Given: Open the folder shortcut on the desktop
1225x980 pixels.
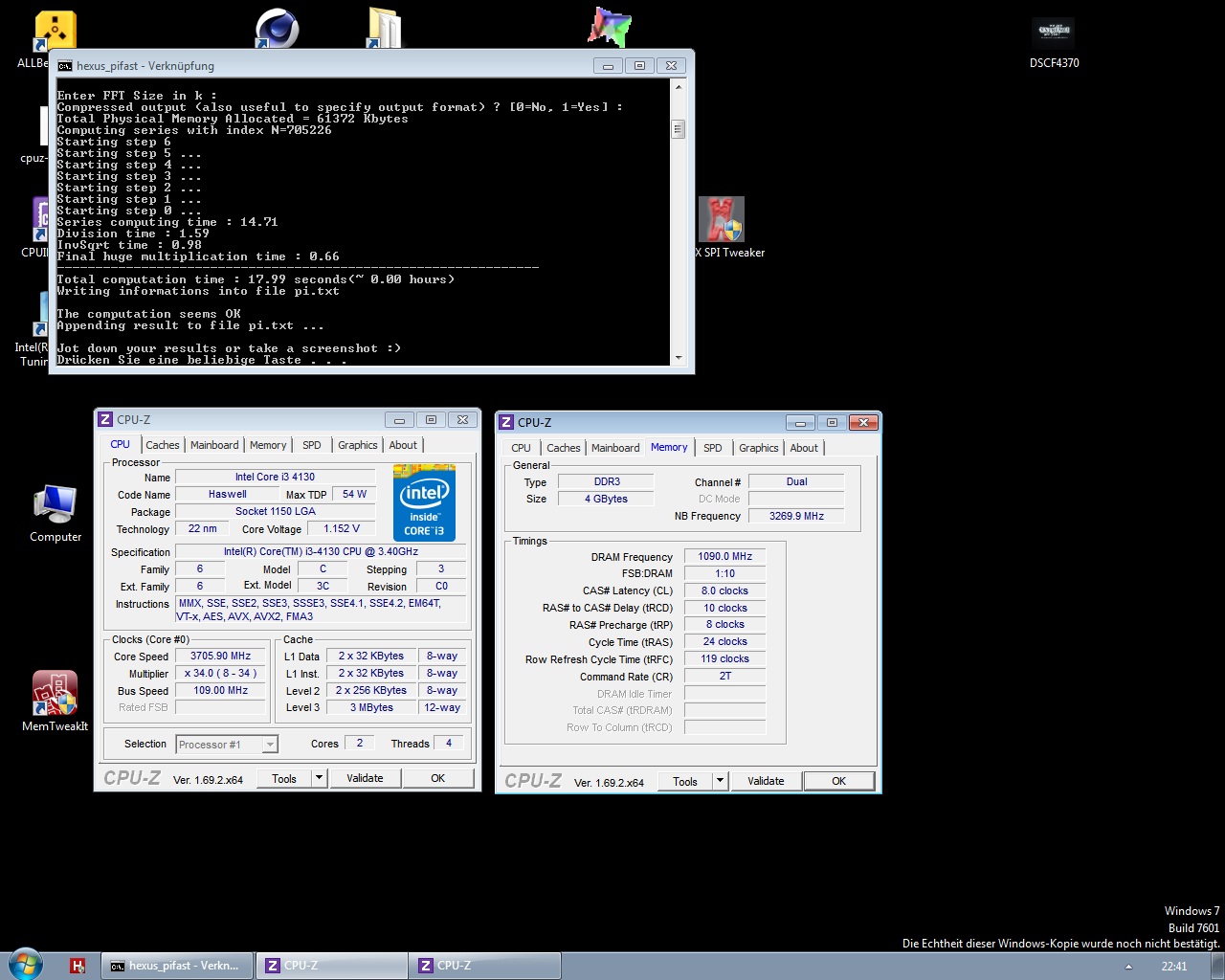Looking at the screenshot, I should coord(385,28).
